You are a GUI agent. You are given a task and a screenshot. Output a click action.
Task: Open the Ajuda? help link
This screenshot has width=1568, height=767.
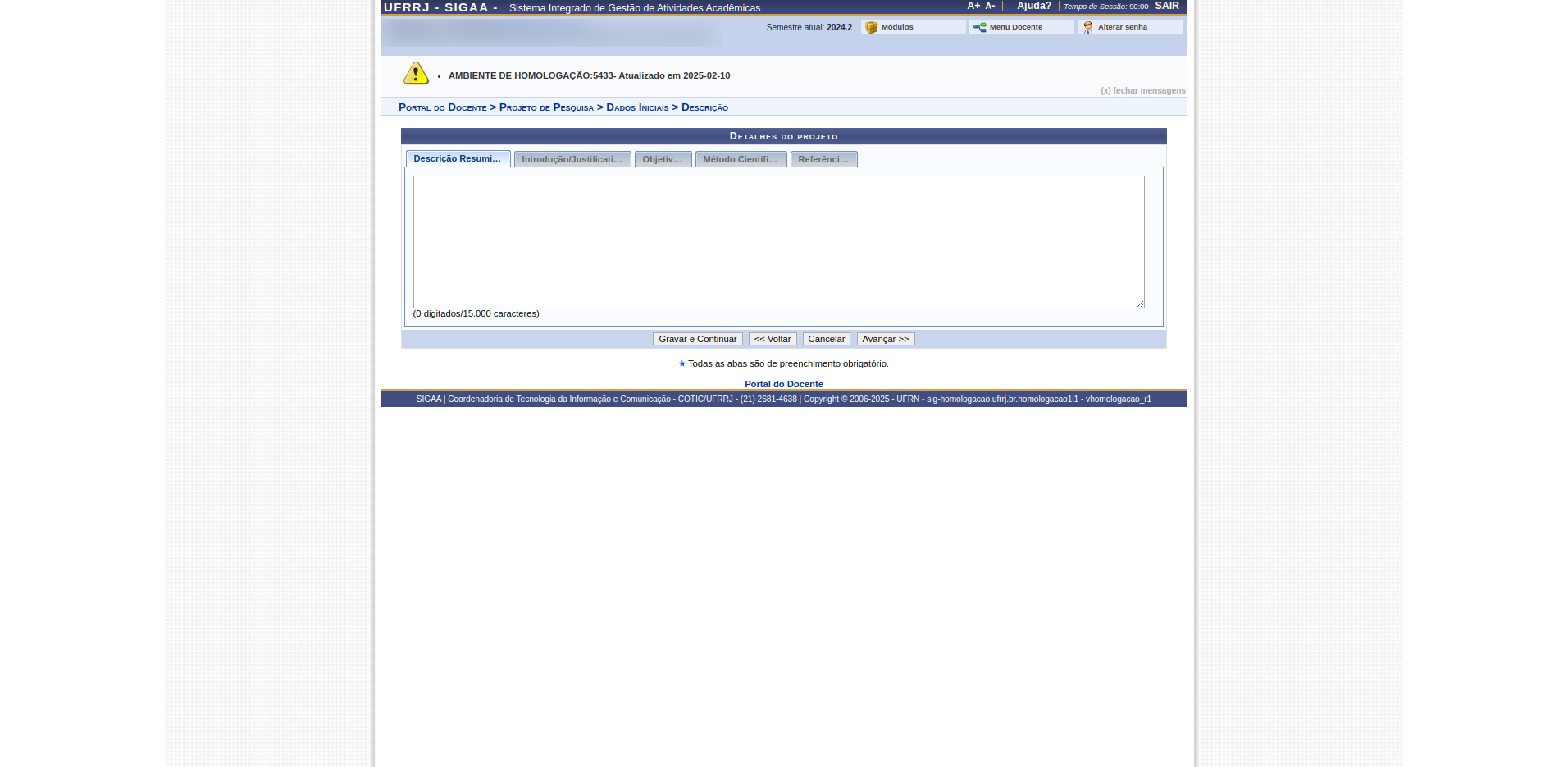pos(1033,6)
